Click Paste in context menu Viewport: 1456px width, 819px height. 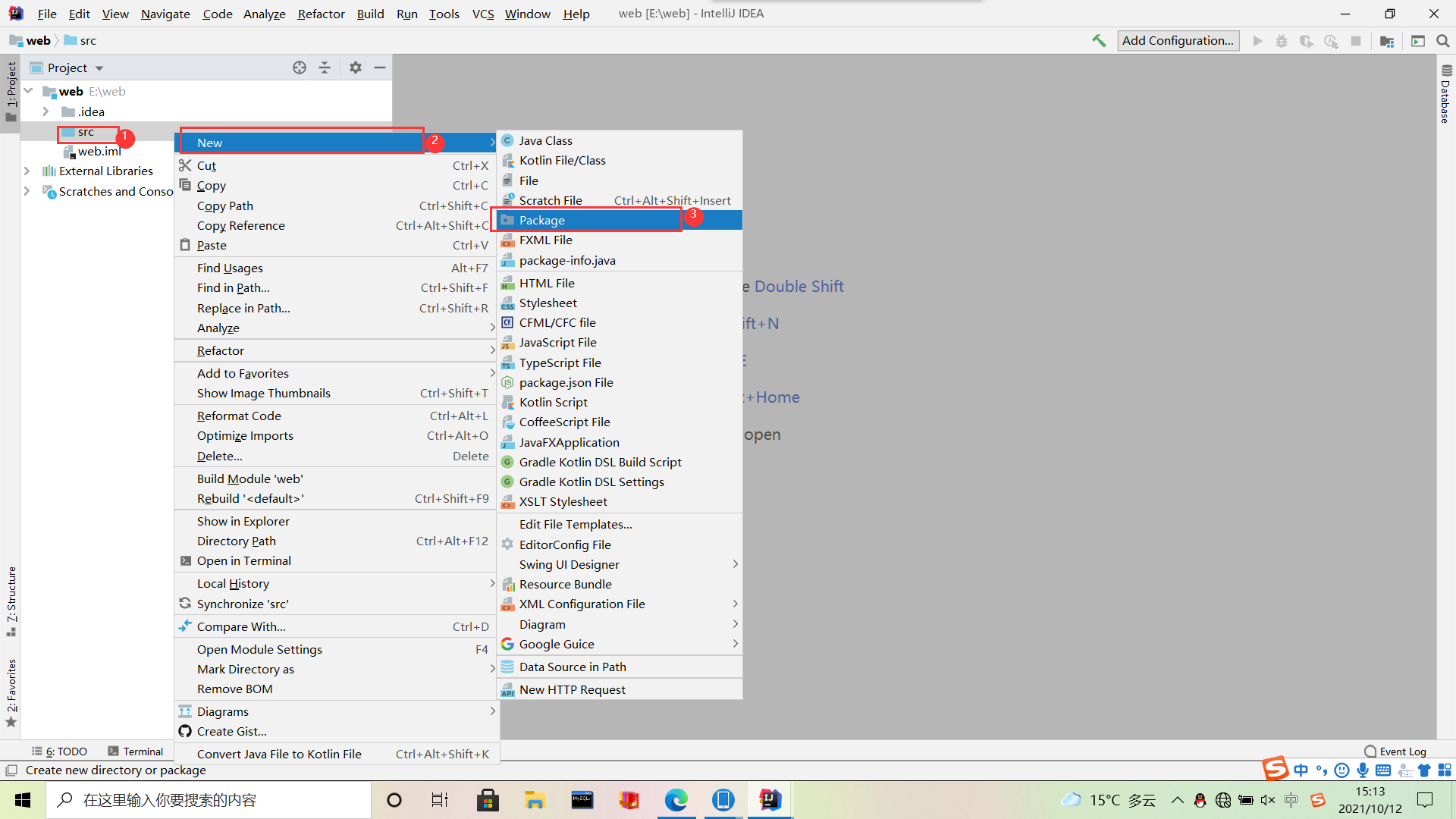point(337,245)
